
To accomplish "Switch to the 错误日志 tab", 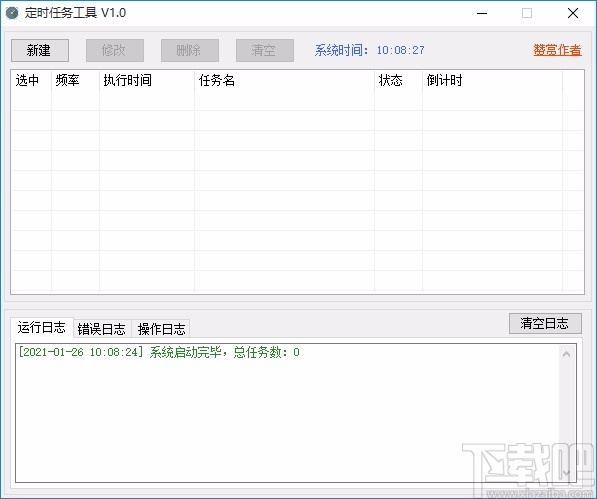I will tap(102, 329).
